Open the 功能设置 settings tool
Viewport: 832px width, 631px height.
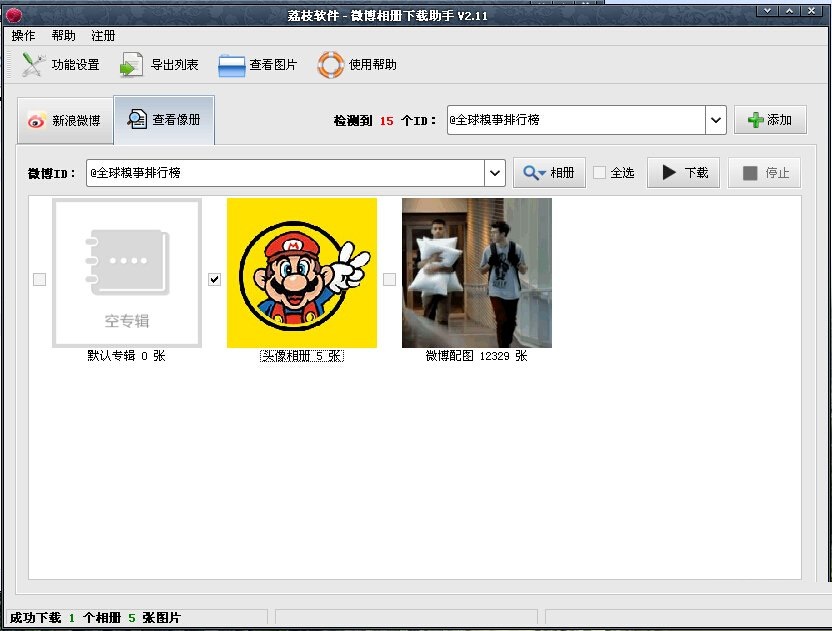click(60, 65)
